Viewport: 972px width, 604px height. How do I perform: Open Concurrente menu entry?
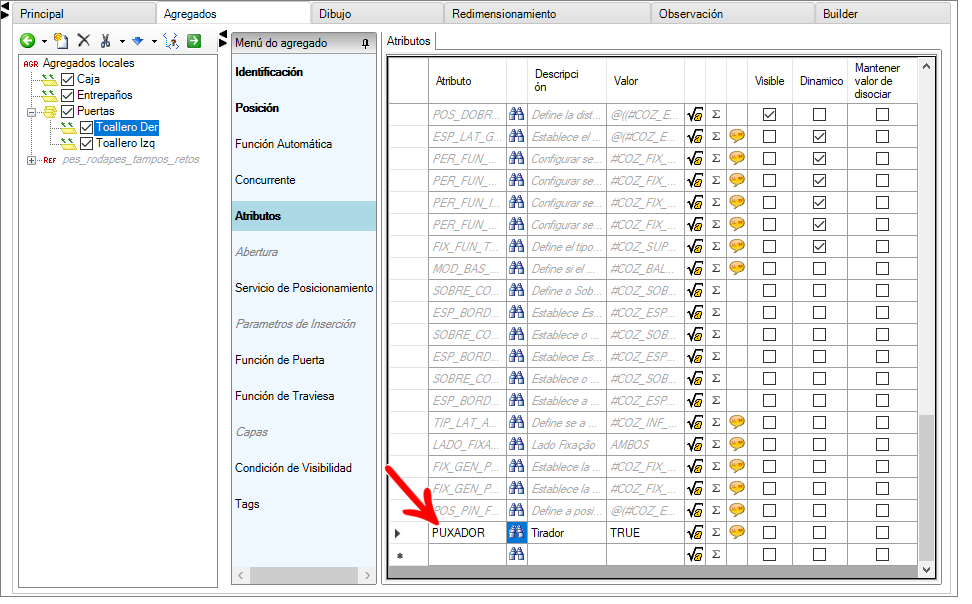tap(265, 180)
